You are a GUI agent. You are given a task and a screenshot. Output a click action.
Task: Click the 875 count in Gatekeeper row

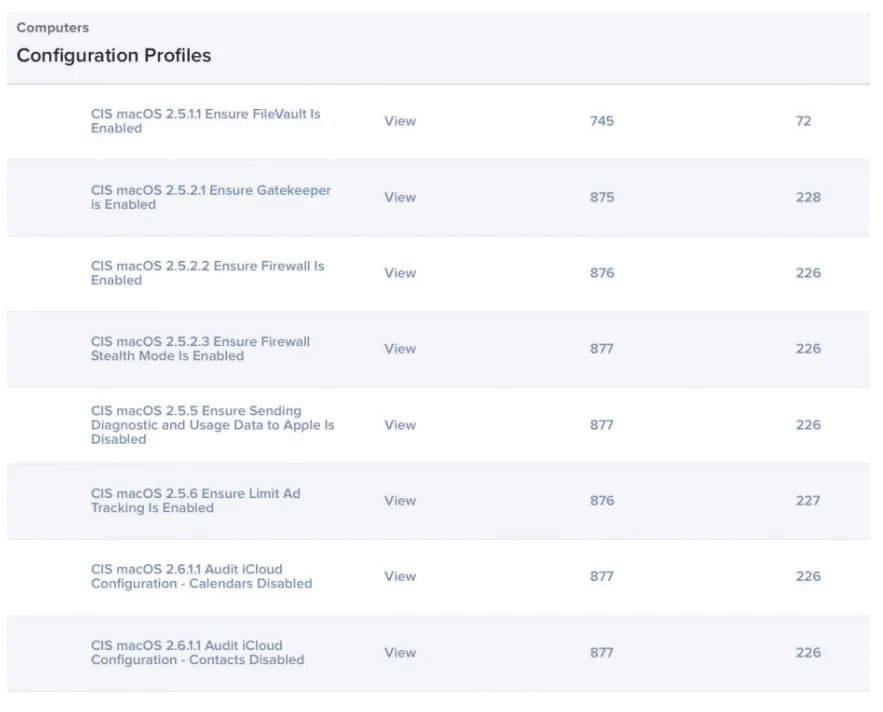[x=602, y=197]
